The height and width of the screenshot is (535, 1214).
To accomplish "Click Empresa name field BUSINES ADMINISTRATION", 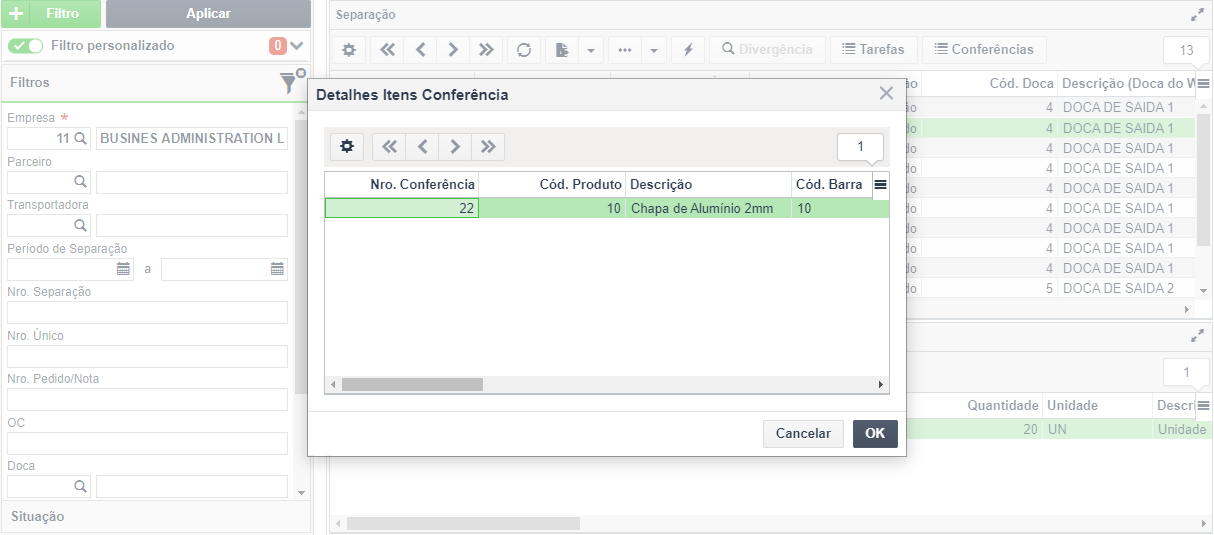I will click(x=192, y=138).
